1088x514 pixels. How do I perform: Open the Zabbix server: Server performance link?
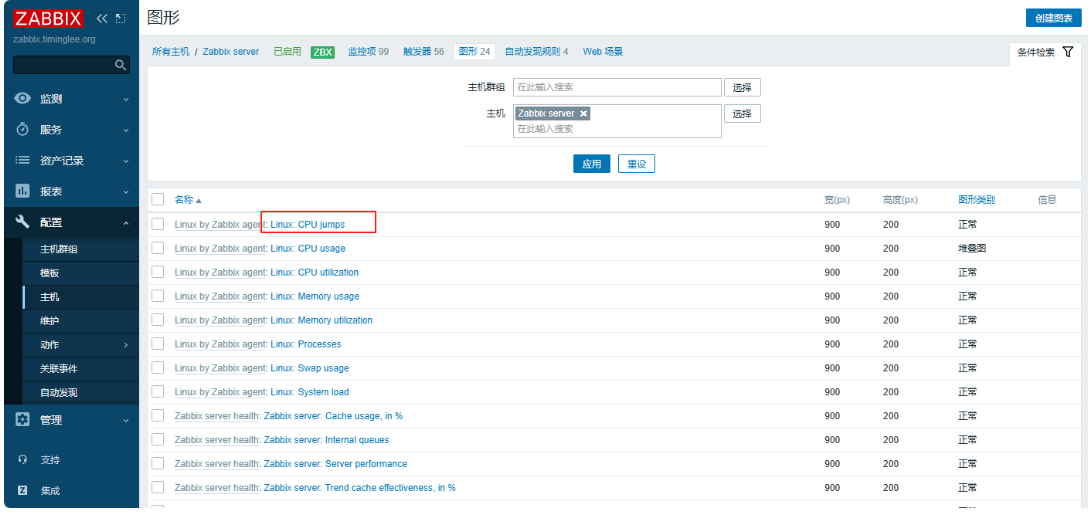click(335, 463)
